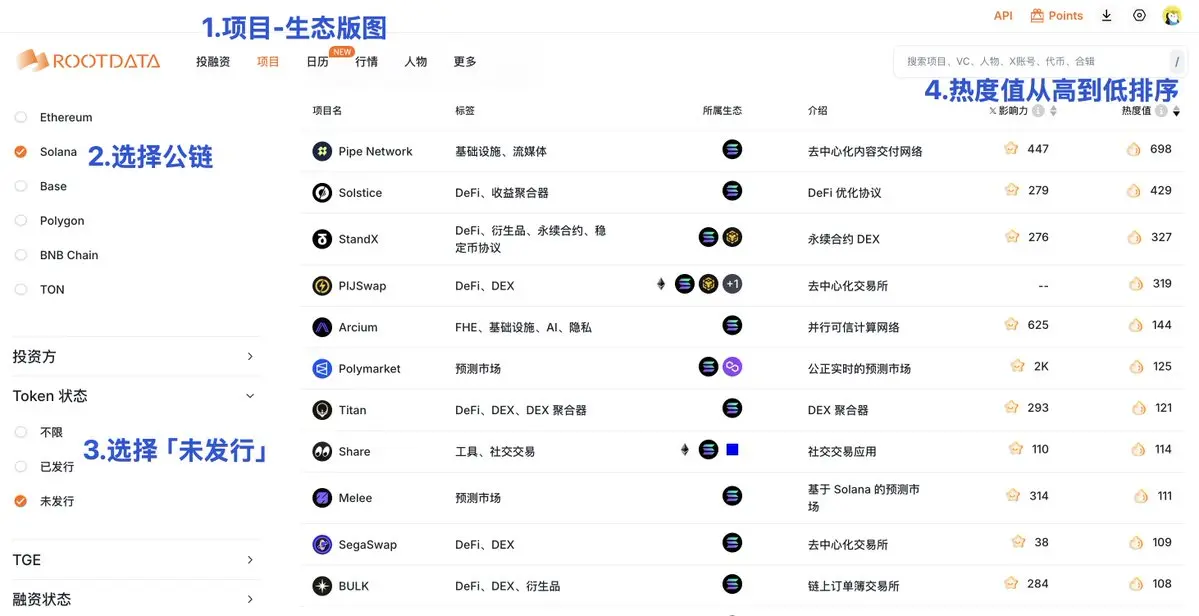The width and height of the screenshot is (1199, 616).
Task: Open the Points link
Action: [1065, 15]
